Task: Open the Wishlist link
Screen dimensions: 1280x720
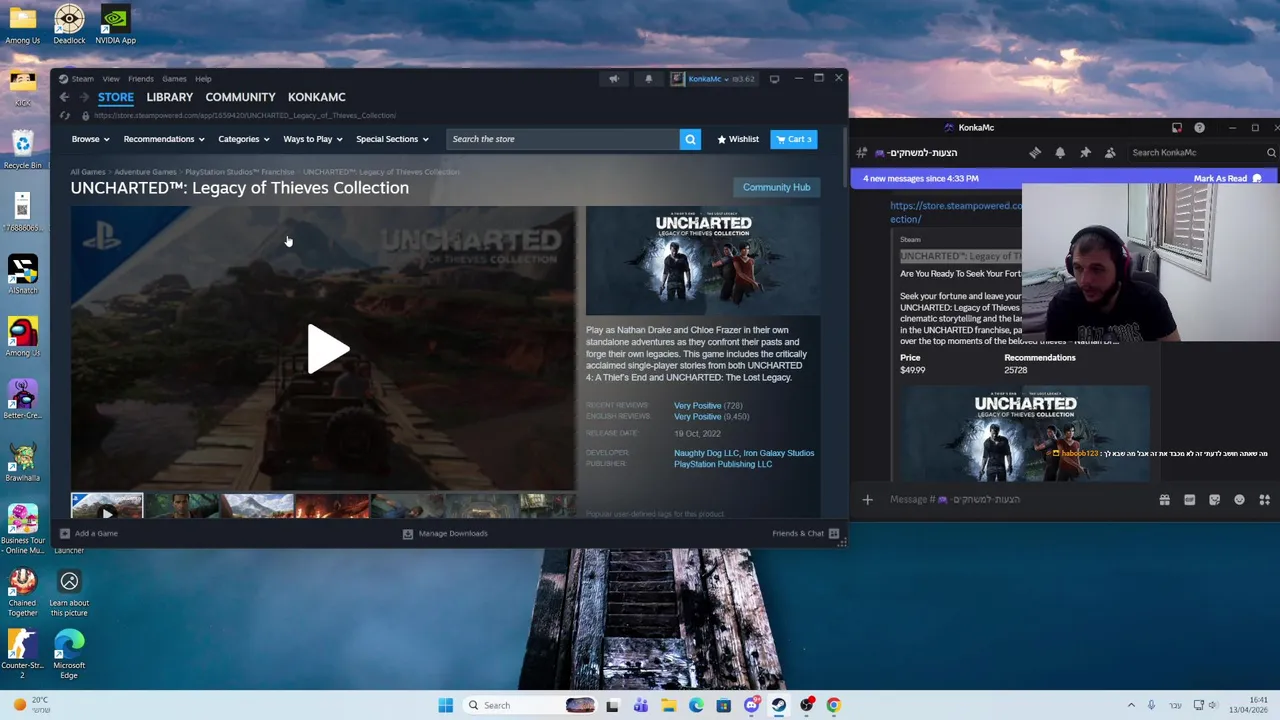Action: pyautogui.click(x=738, y=139)
